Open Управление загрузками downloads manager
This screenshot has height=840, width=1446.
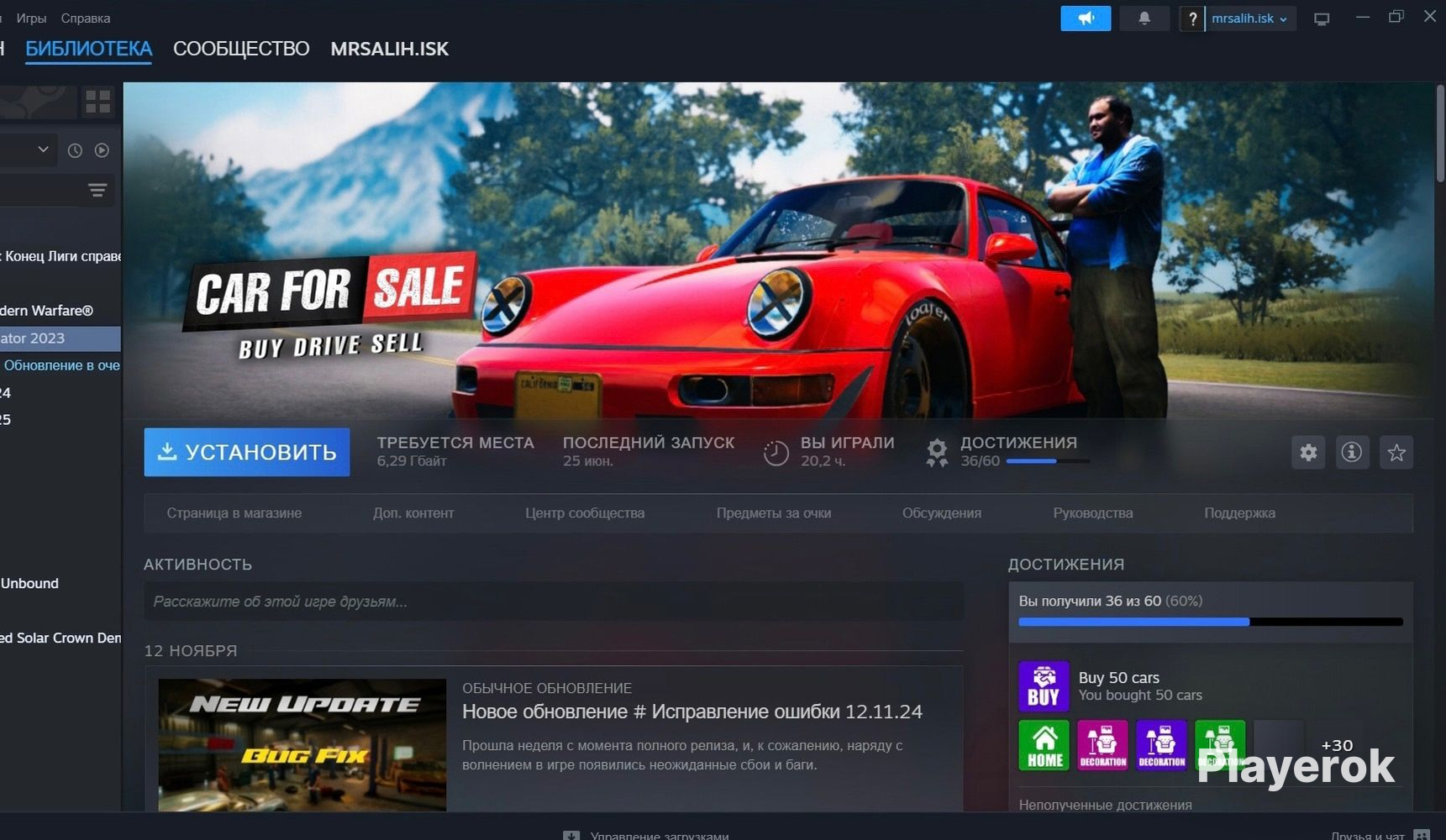point(646,835)
